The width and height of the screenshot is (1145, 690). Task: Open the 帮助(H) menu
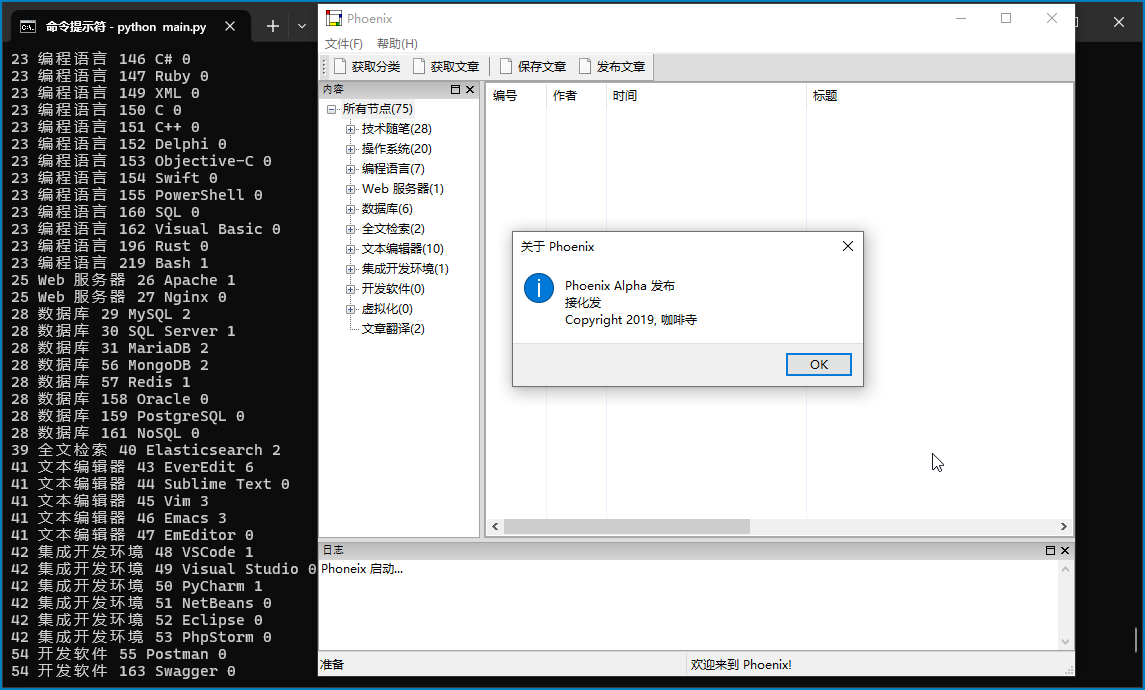pos(397,44)
